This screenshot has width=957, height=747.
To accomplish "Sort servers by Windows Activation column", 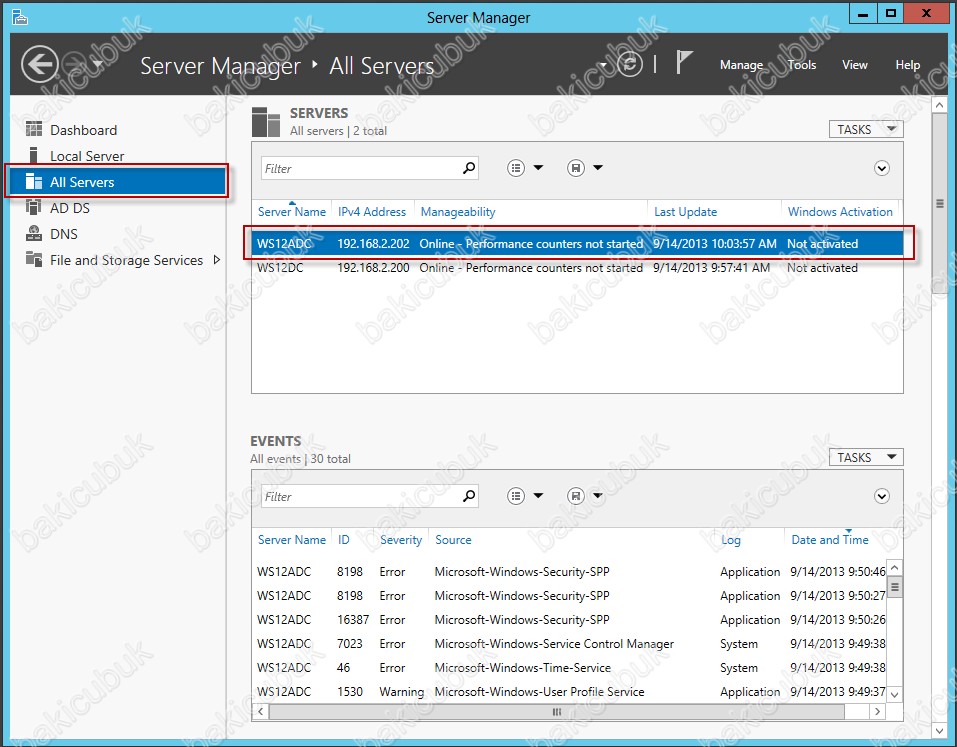I will click(x=840, y=212).
